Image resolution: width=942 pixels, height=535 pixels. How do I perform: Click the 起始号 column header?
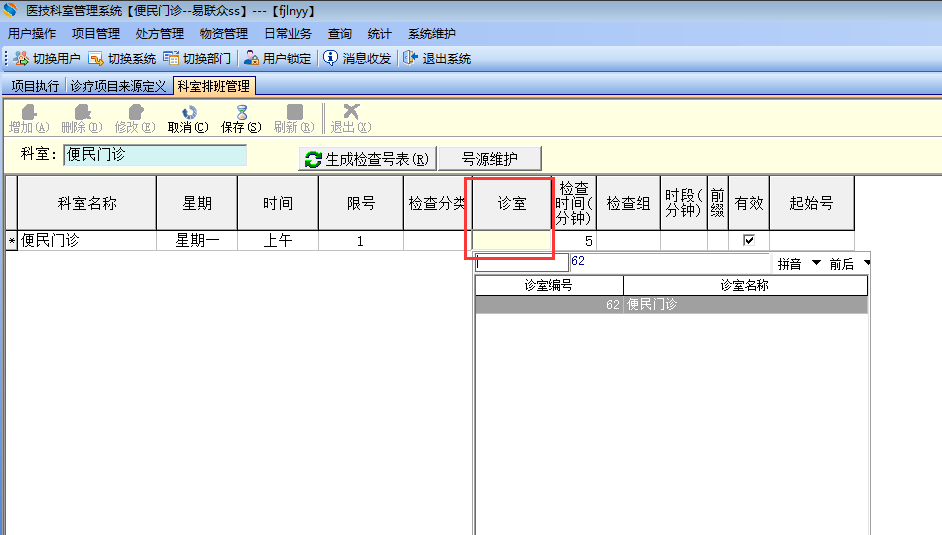coord(812,203)
